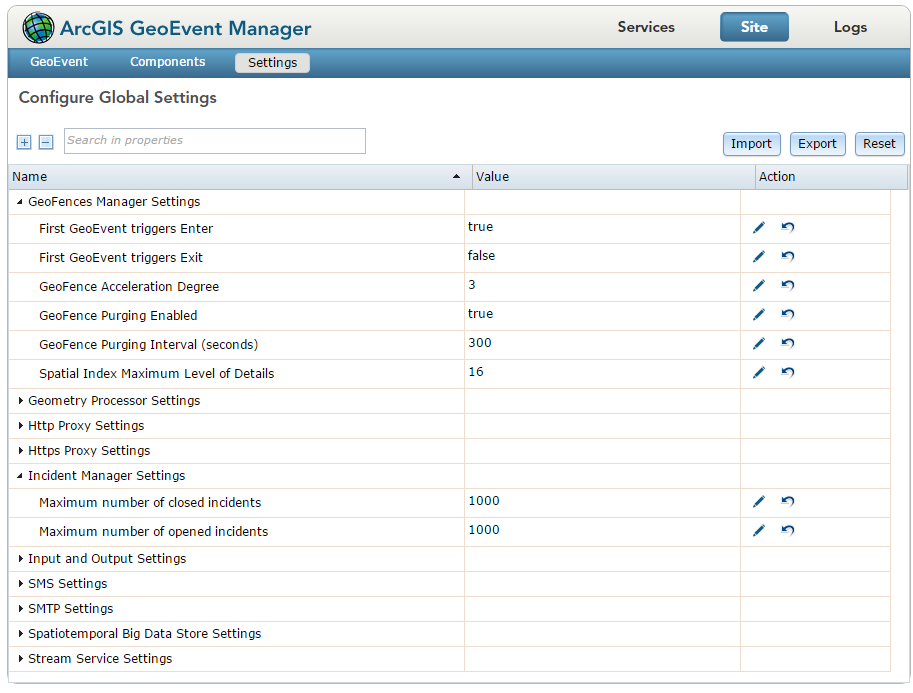Edit GeoFence Acceleration Degree value
This screenshot has width=913, height=693.
tap(759, 285)
